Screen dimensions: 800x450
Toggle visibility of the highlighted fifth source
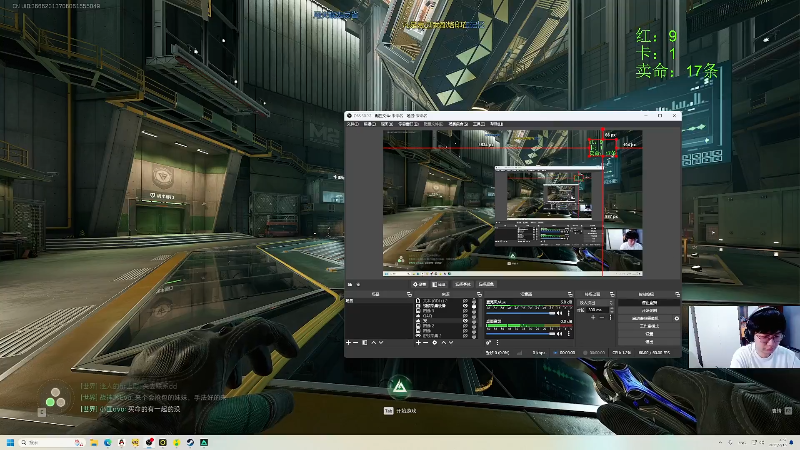pyautogui.click(x=465, y=321)
